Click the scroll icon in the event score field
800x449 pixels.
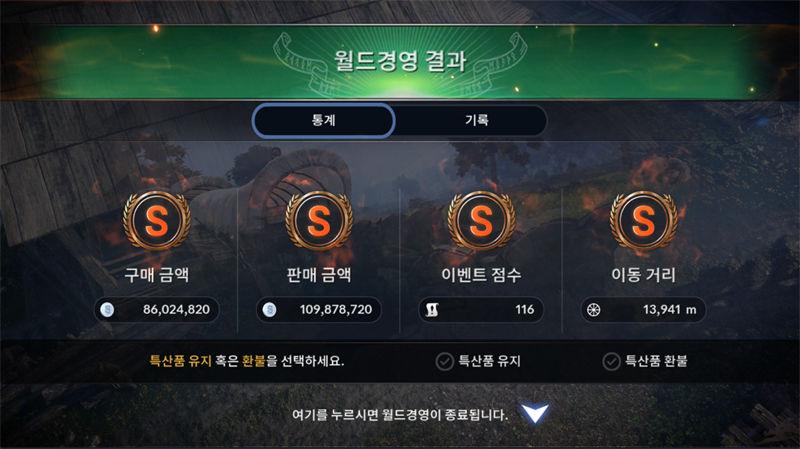432,310
